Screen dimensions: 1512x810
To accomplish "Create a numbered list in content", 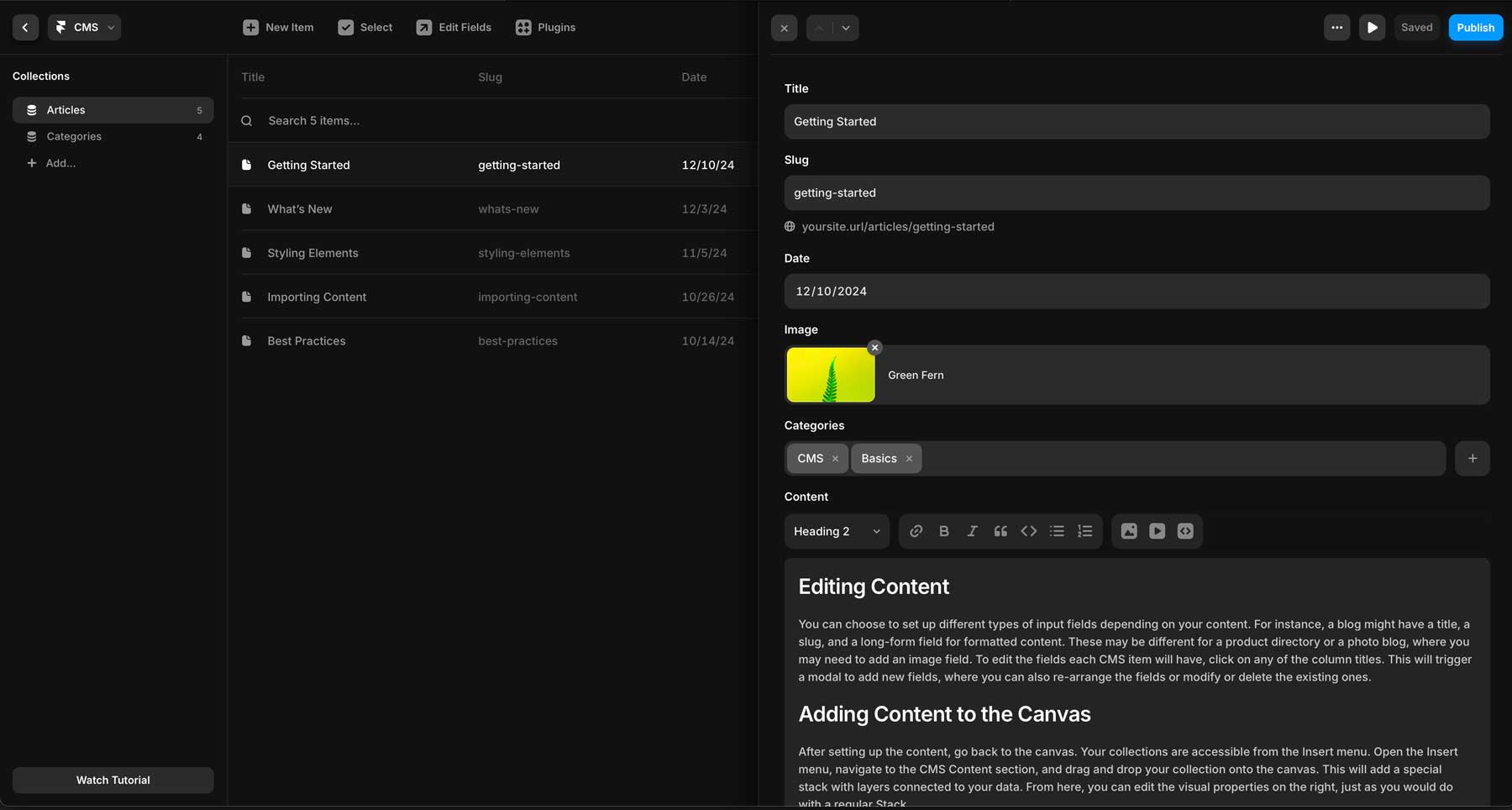I will point(1084,531).
